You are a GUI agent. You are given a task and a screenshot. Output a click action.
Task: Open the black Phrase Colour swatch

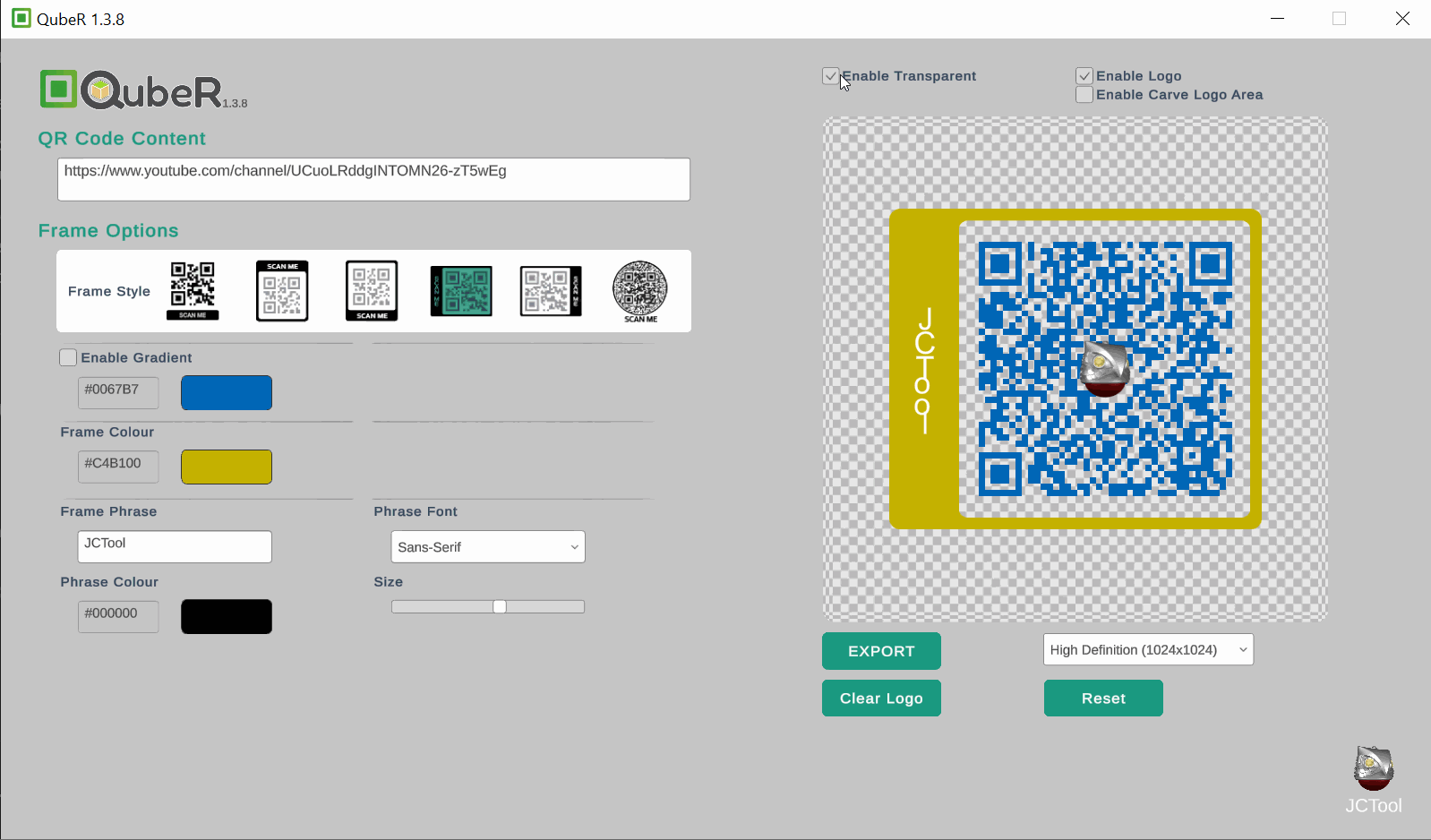227,616
